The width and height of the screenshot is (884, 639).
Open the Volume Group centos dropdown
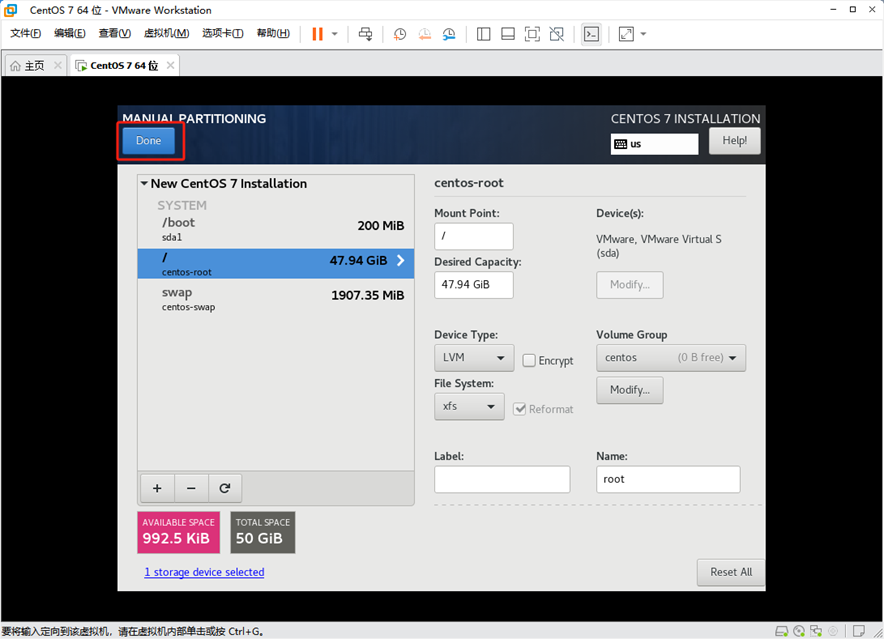pos(671,358)
